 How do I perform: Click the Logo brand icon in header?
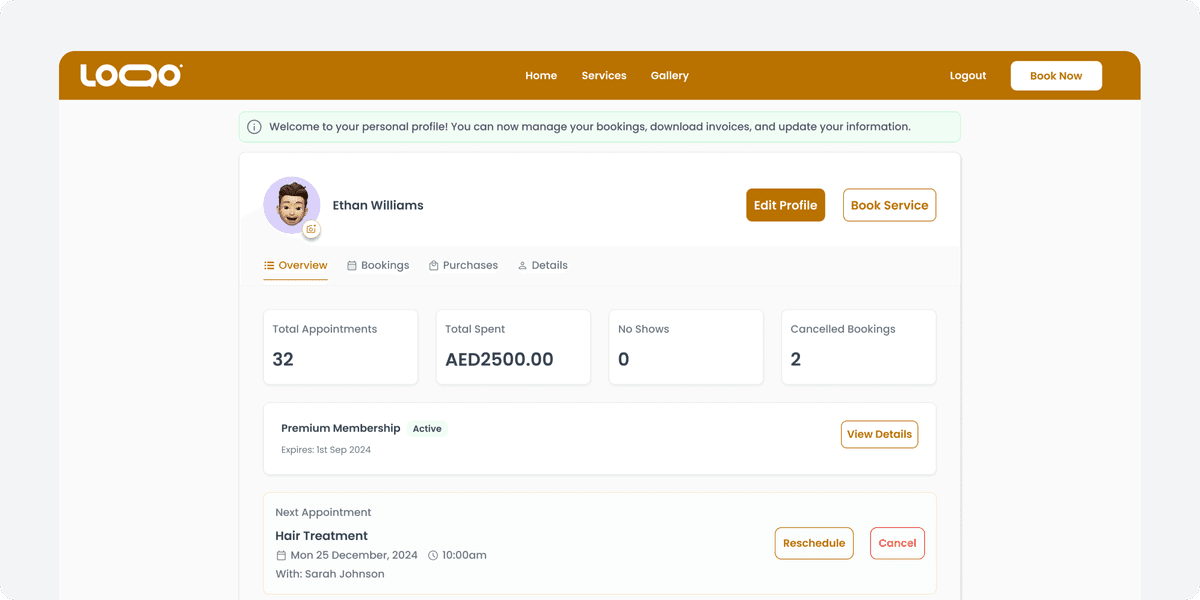click(131, 75)
